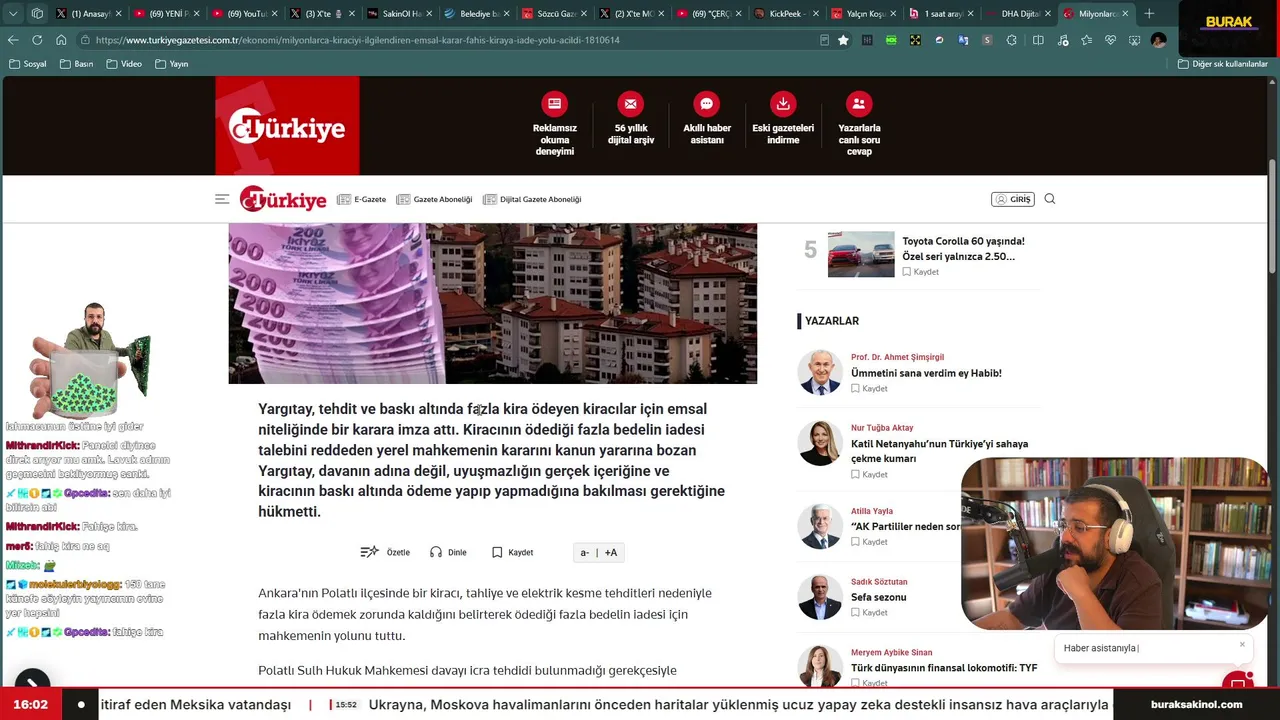Click the bookmark star in the address bar

click(x=843, y=40)
